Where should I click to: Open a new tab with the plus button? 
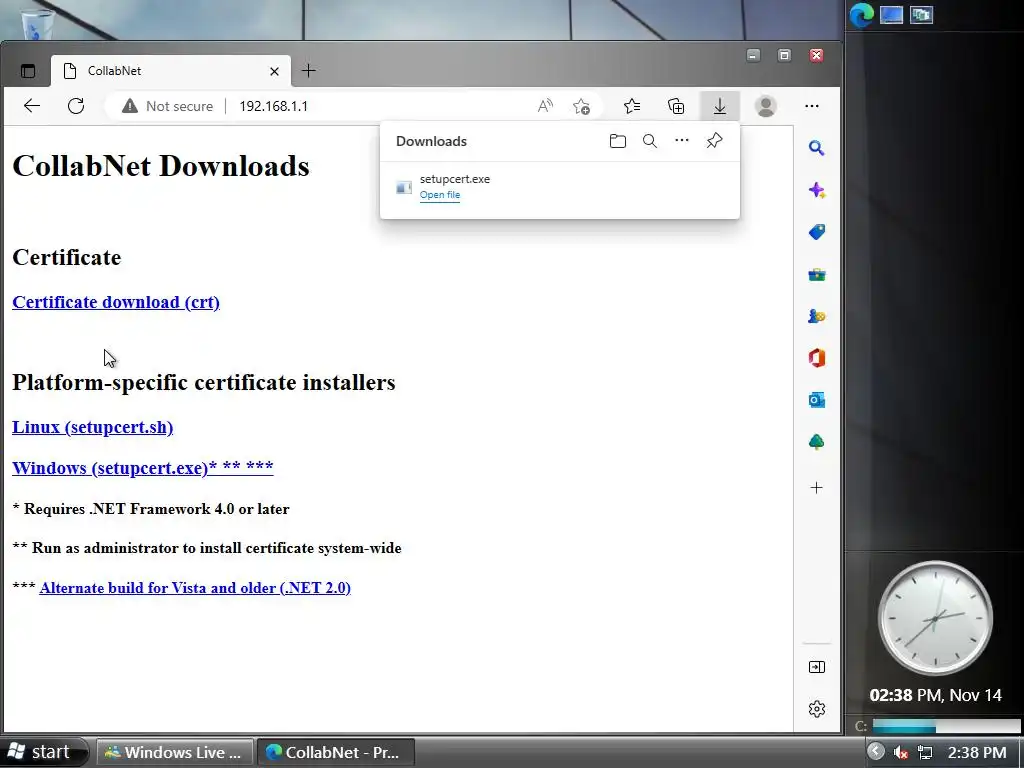[x=309, y=71]
